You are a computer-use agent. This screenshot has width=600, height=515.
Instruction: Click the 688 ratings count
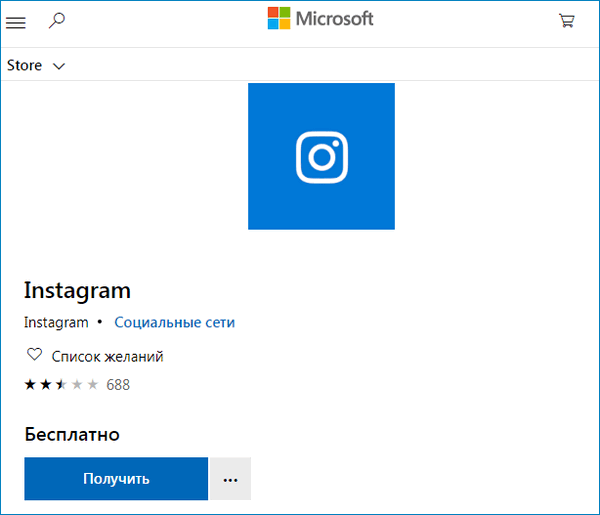118,385
